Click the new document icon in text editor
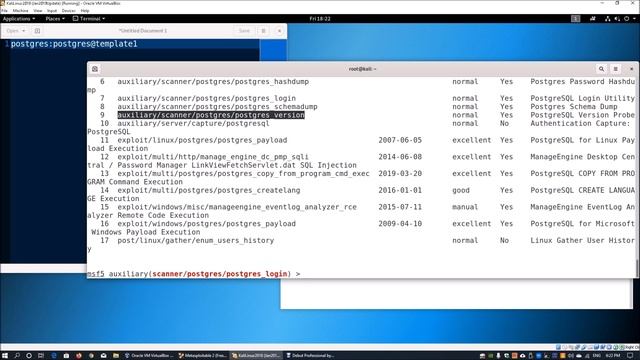This screenshot has height=360, width=640. click(x=37, y=31)
